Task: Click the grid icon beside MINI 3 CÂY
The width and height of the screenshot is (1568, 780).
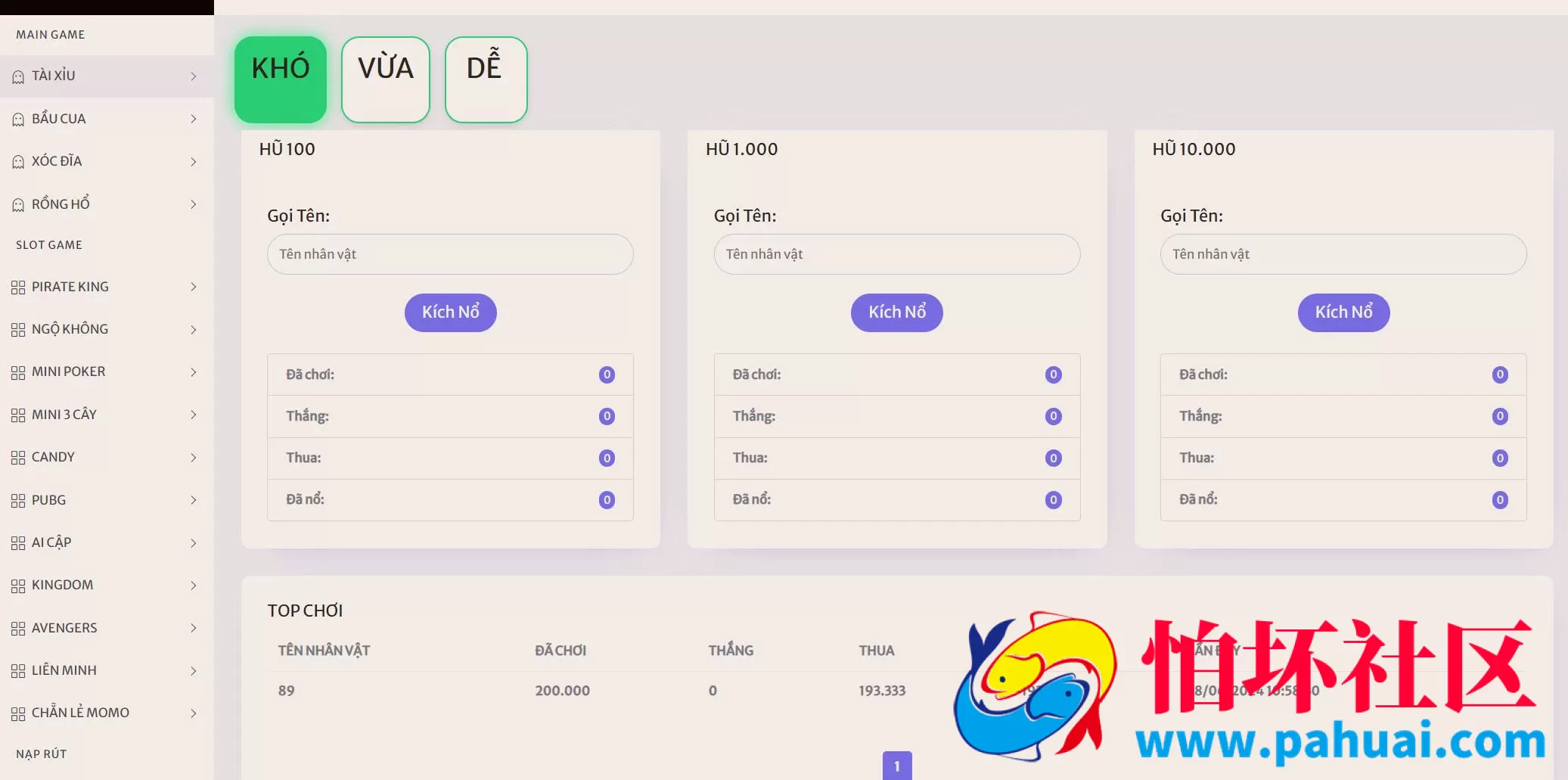Action: pyautogui.click(x=18, y=415)
